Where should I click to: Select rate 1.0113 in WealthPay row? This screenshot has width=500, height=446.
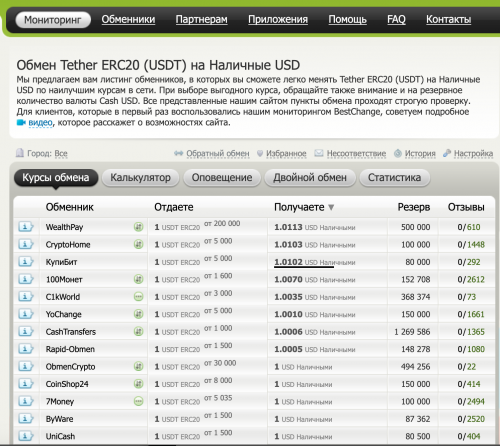pos(288,227)
